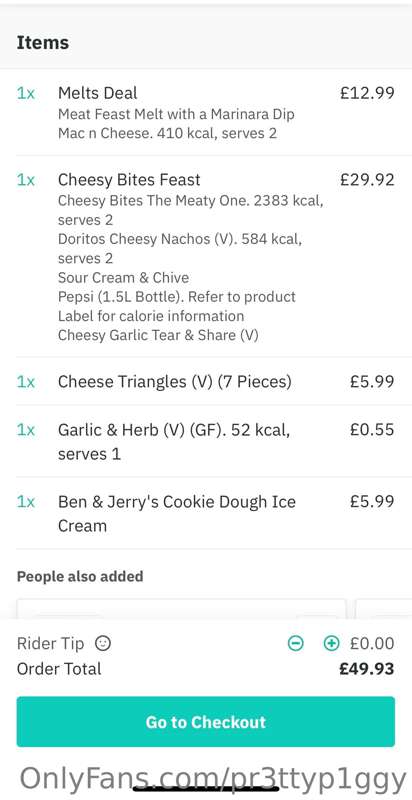The height and width of the screenshot is (800, 412).
Task: Open Ben & Jerry's Cookie Dough item
Action: [205, 513]
